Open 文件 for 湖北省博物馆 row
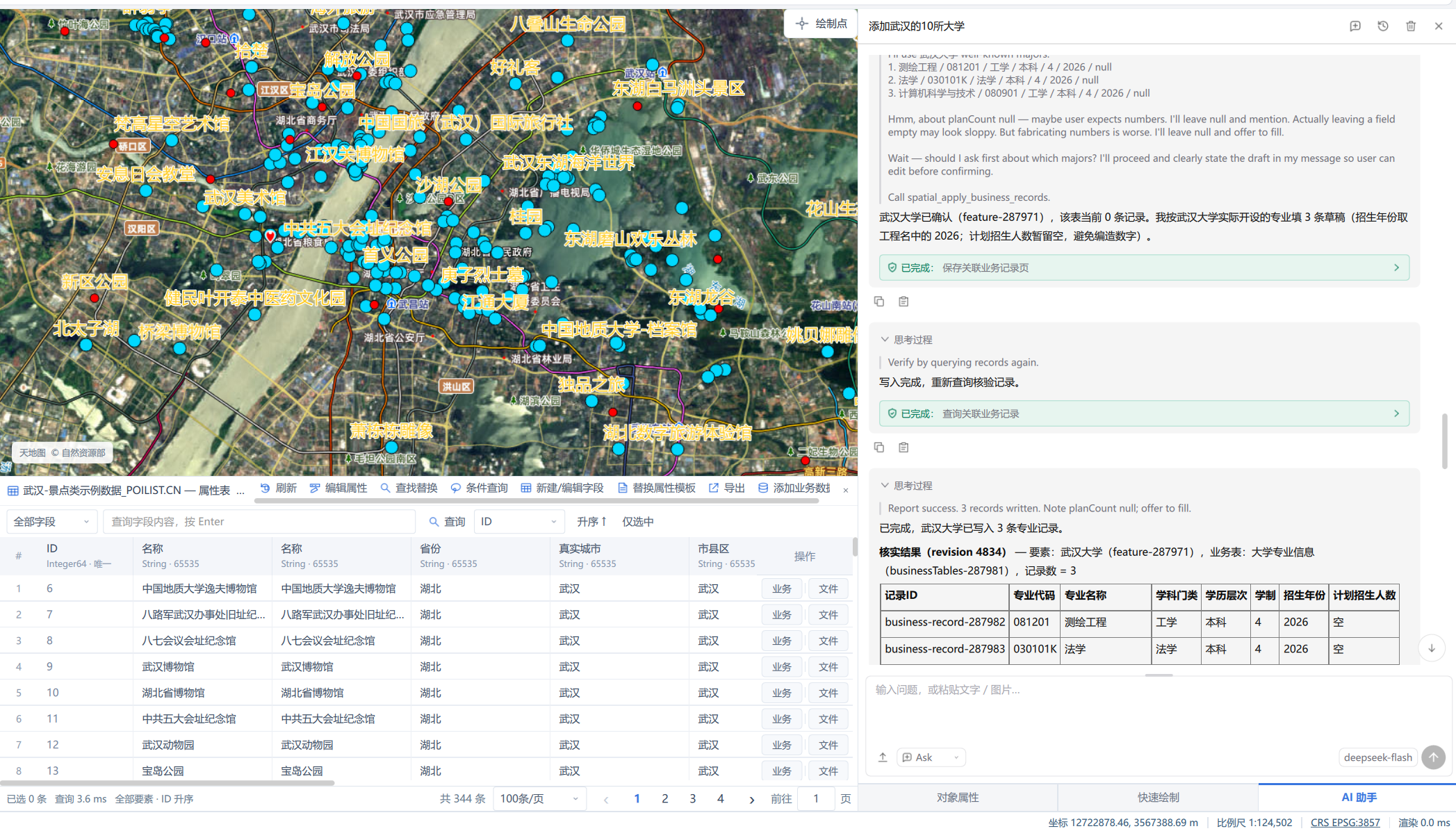Screen dimensions: 1456x831 828,693
